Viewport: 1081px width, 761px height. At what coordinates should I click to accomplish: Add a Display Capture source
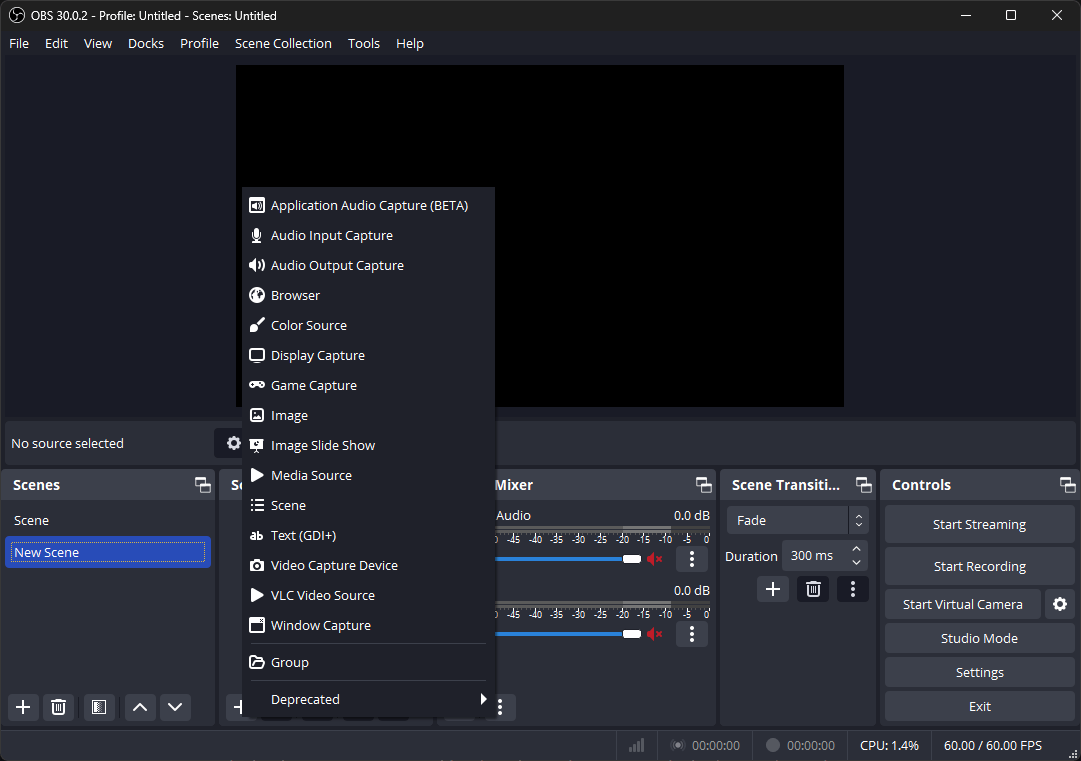pyautogui.click(x=317, y=355)
